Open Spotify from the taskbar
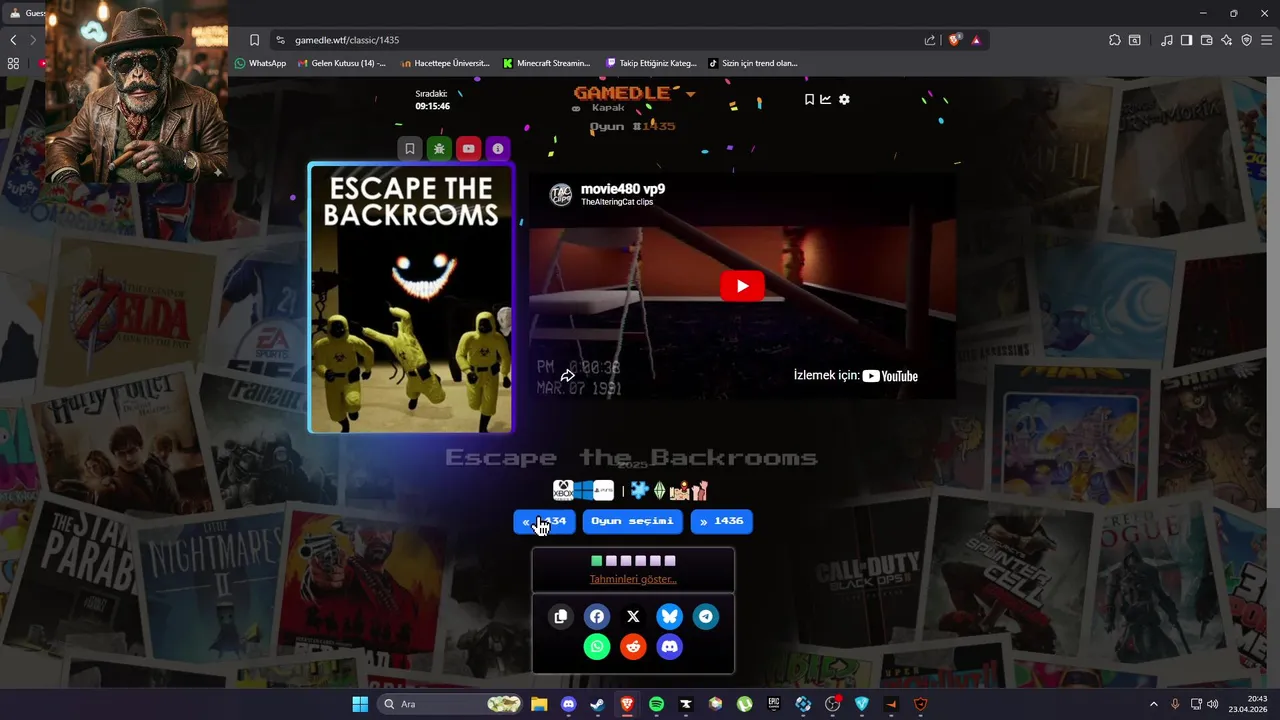 [x=657, y=704]
